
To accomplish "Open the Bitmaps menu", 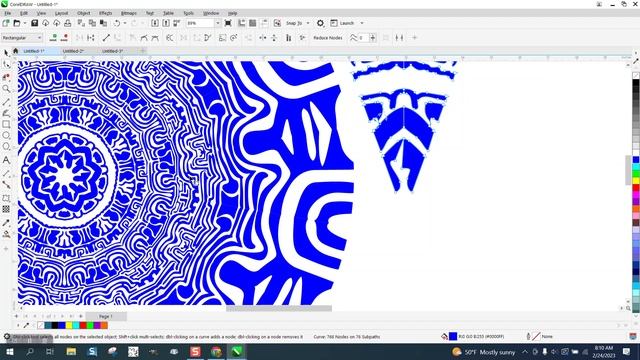I will pos(129,13).
